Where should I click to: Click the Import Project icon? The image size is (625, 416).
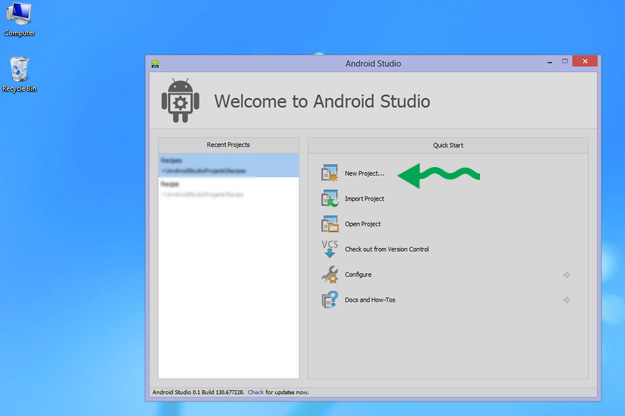tap(330, 198)
